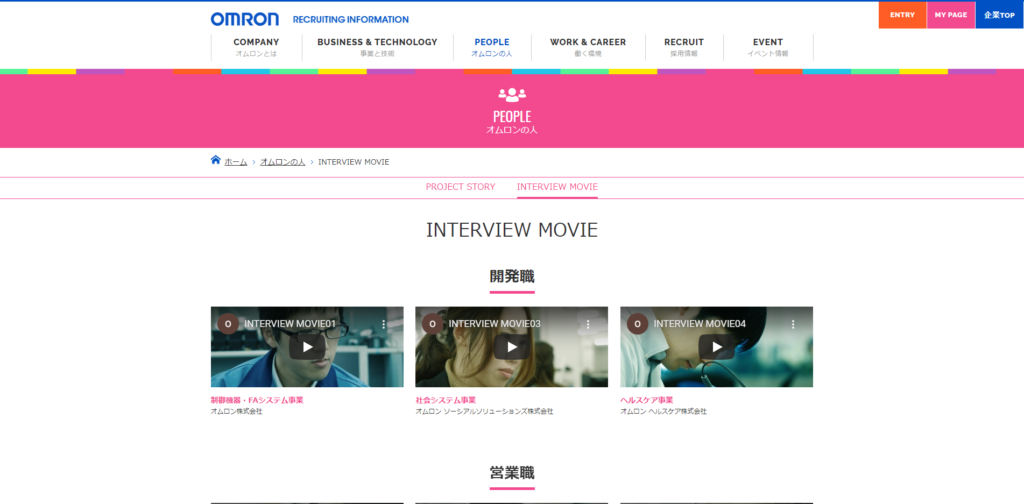Click the home icon in breadcrumb

pyautogui.click(x=216, y=161)
